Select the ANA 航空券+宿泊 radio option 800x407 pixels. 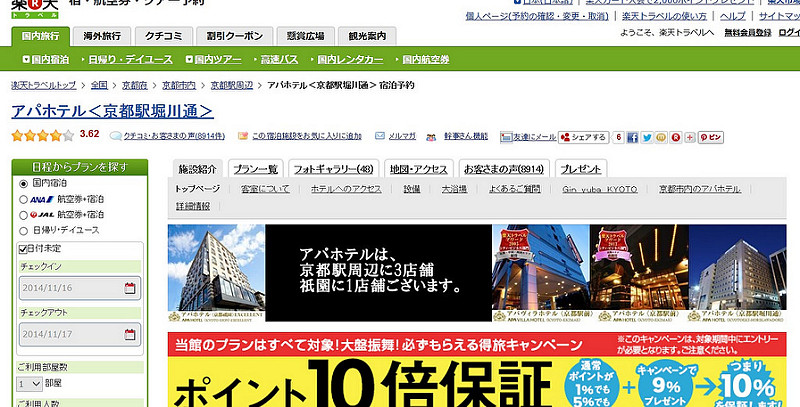point(23,199)
